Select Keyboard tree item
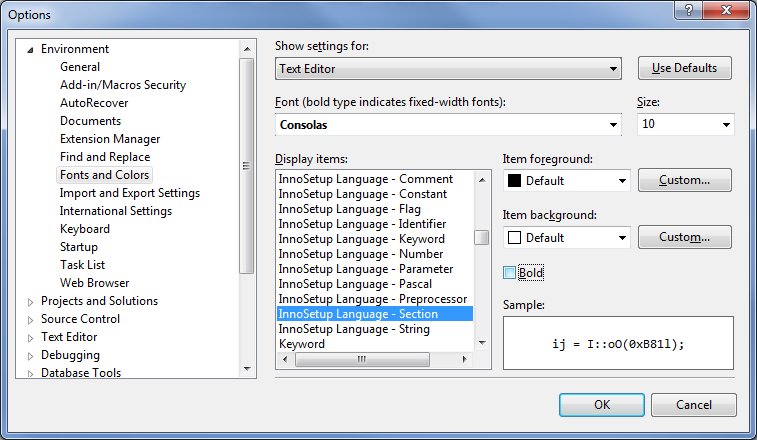 tap(85, 229)
